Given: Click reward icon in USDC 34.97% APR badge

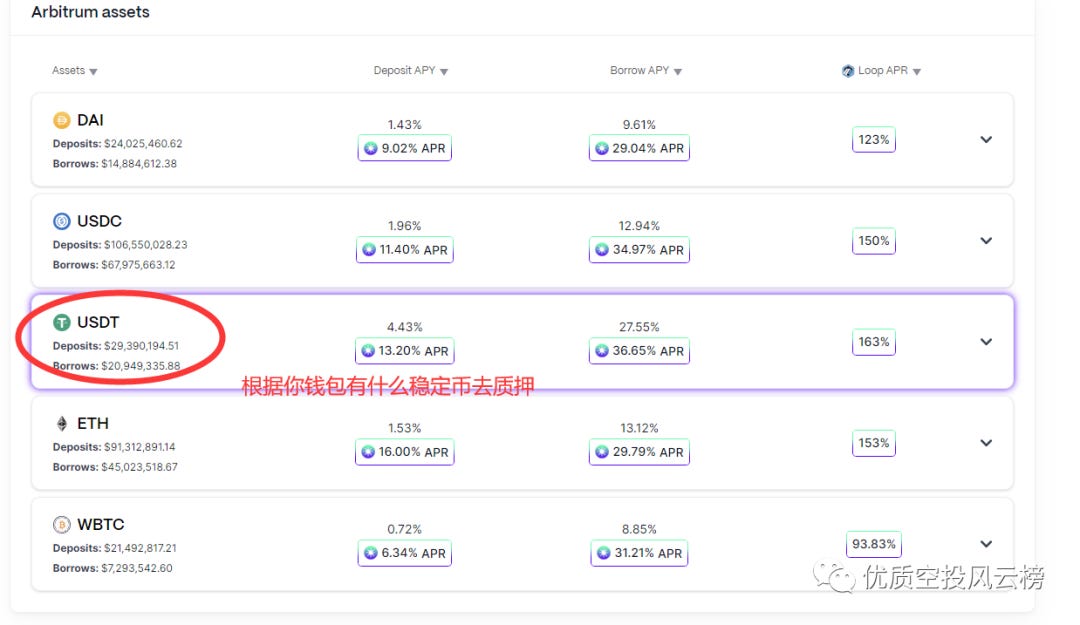Looking at the screenshot, I should point(602,249).
